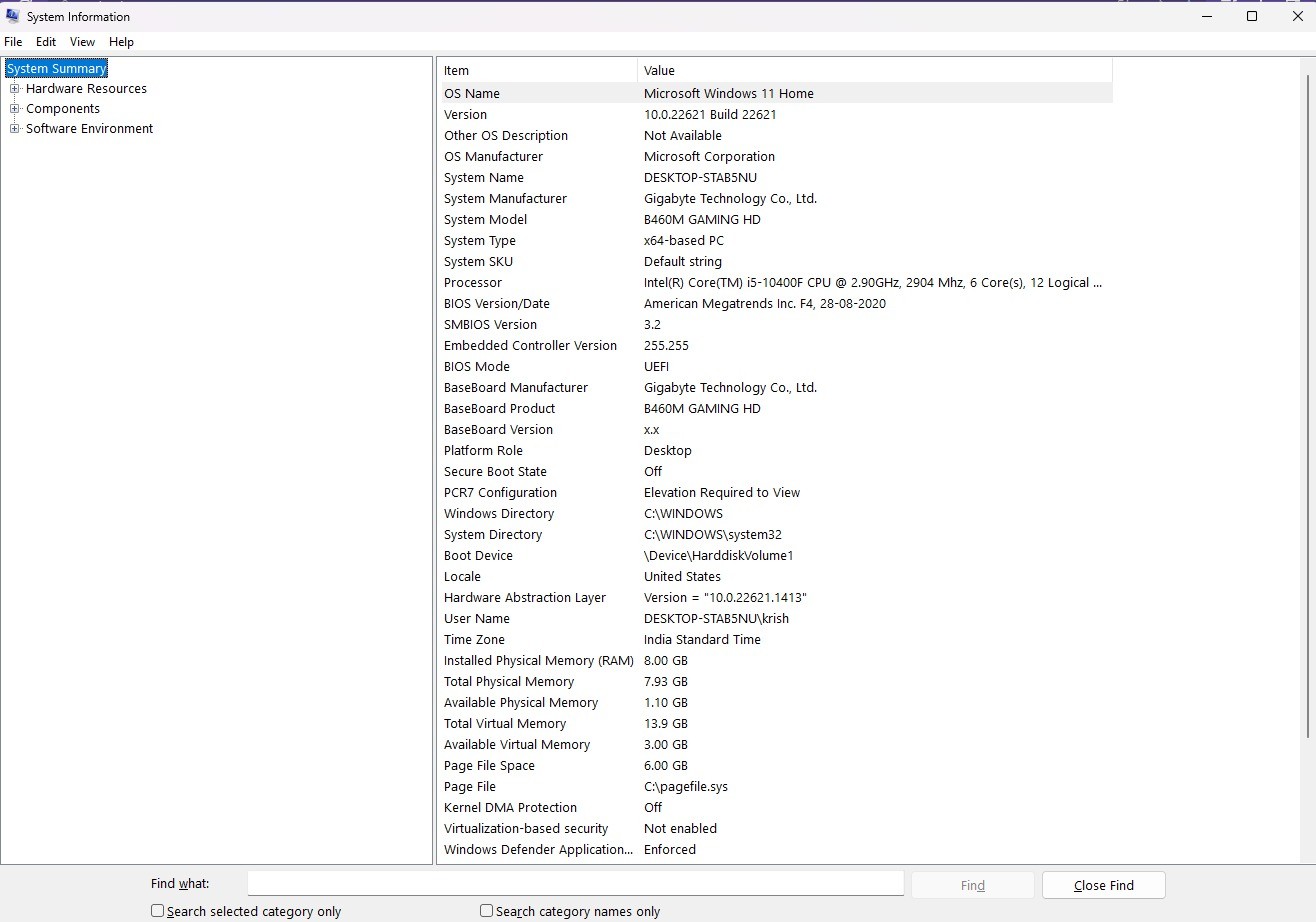Select the Processor row item

[x=473, y=283]
